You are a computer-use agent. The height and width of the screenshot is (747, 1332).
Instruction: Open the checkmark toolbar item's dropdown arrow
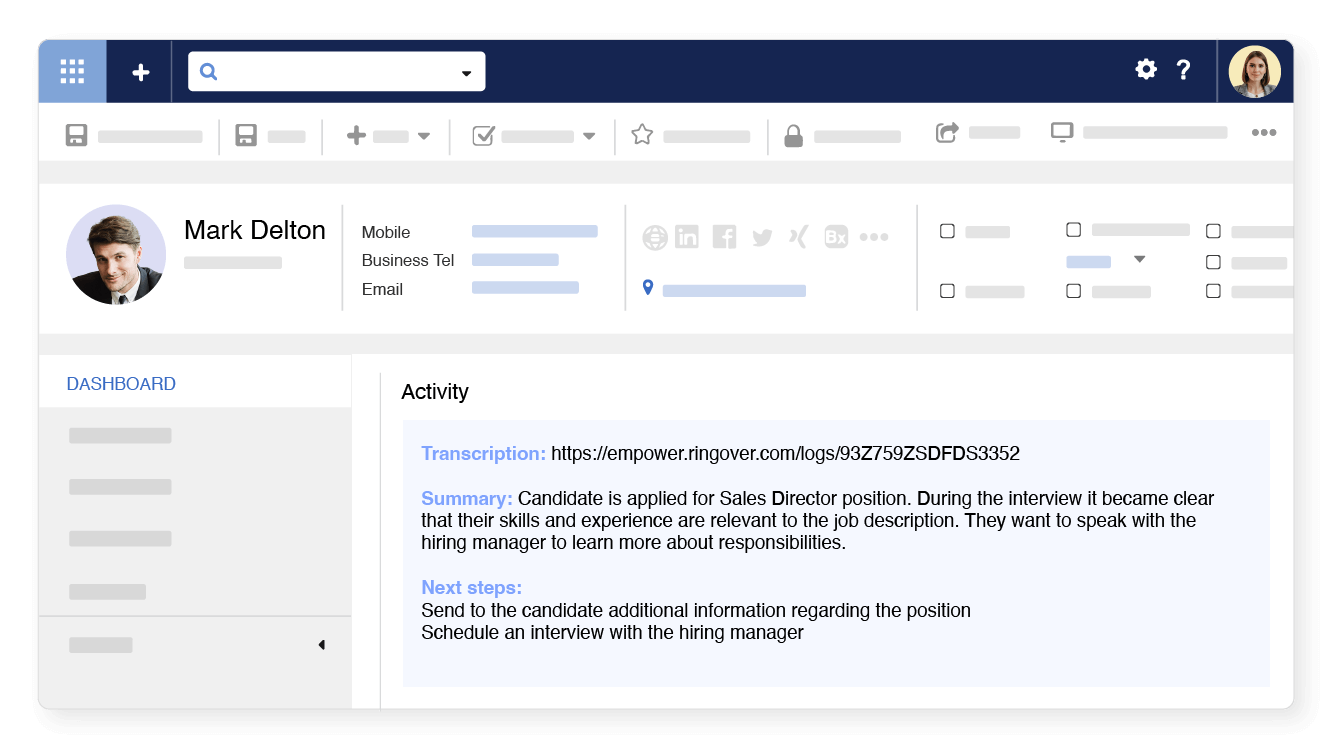point(590,133)
